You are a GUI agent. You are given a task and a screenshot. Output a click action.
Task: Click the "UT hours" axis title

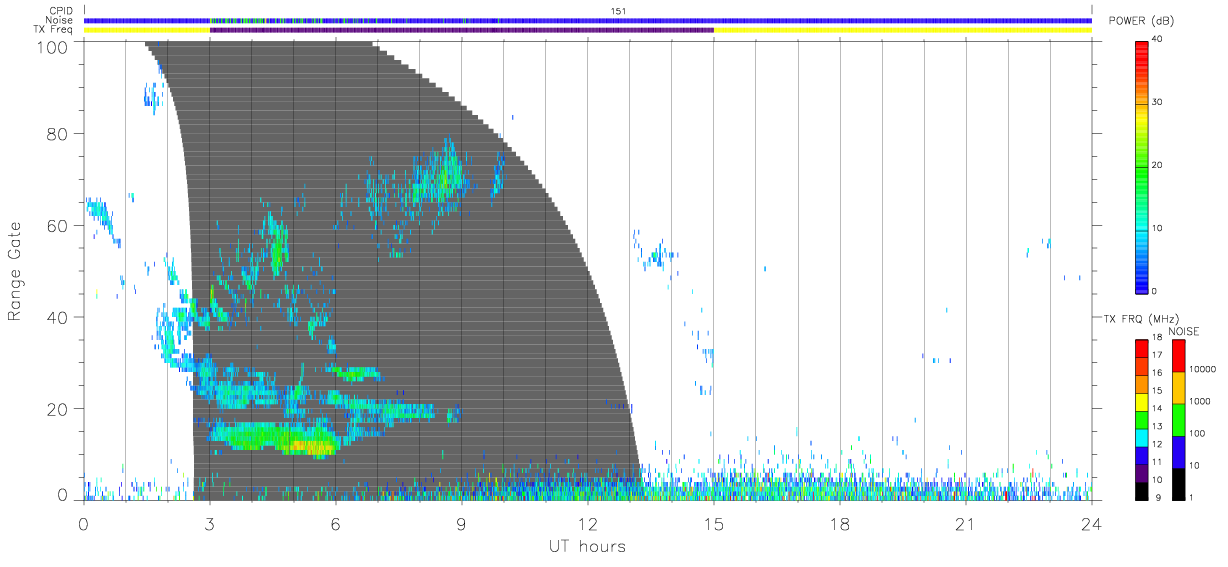coord(587,547)
